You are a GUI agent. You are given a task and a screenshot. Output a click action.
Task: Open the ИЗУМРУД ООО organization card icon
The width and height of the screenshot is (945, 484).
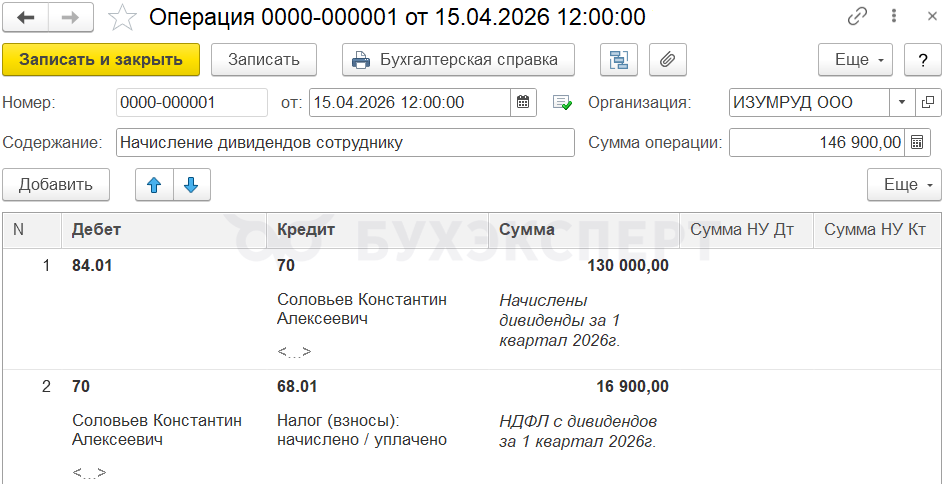928,102
